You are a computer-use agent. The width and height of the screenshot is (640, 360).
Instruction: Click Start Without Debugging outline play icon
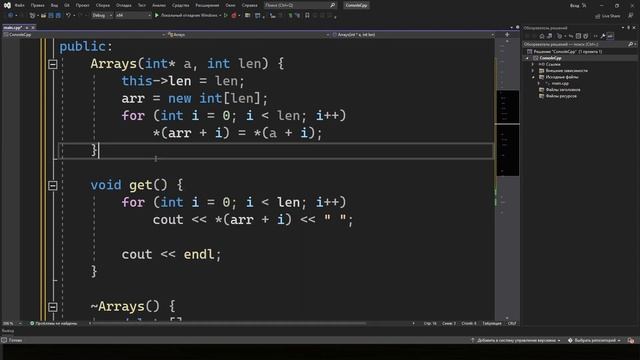click(226, 16)
